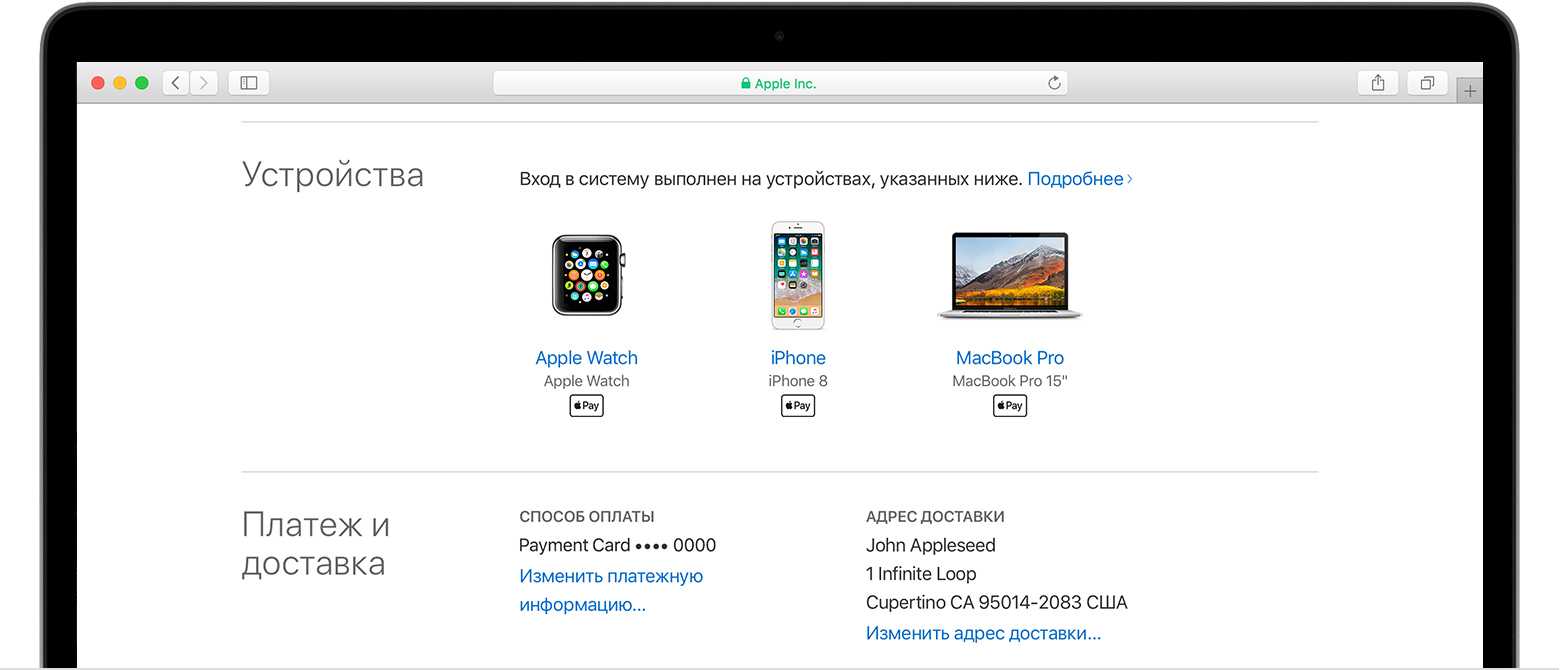The width and height of the screenshot is (1560, 670).
Task: Reload the page using the refresh icon
Action: click(1054, 83)
